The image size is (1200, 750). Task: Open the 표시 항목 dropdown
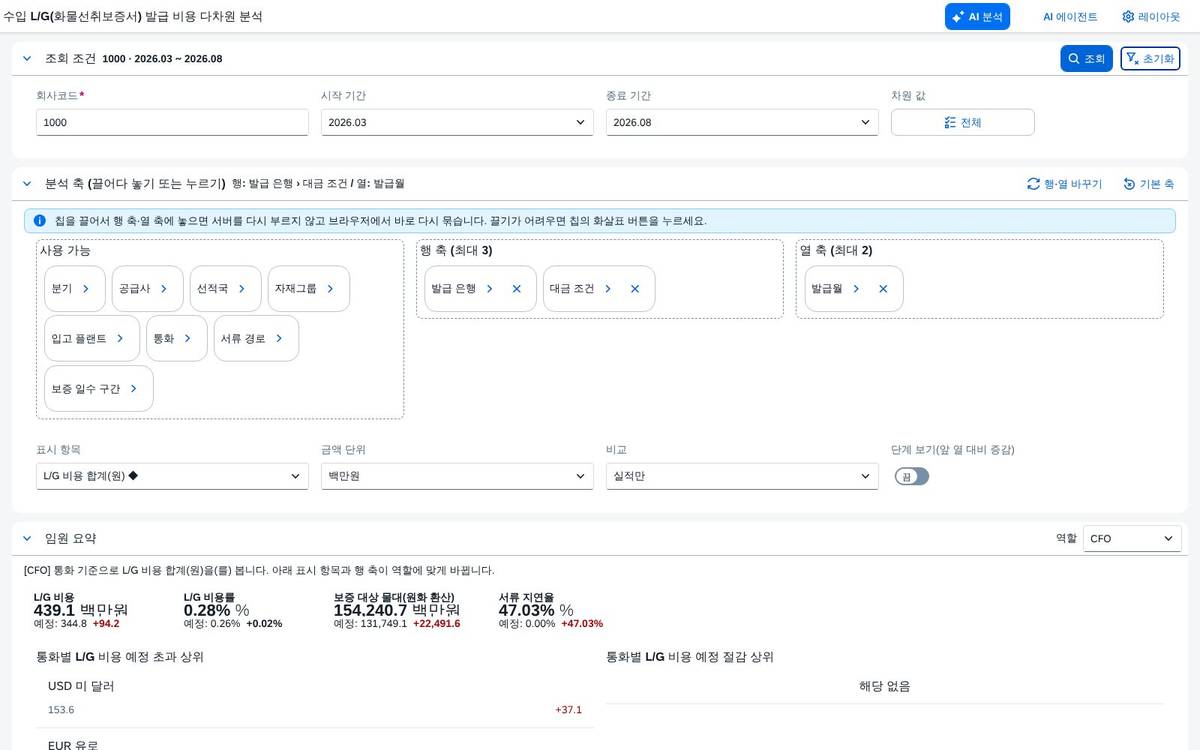click(x=172, y=476)
